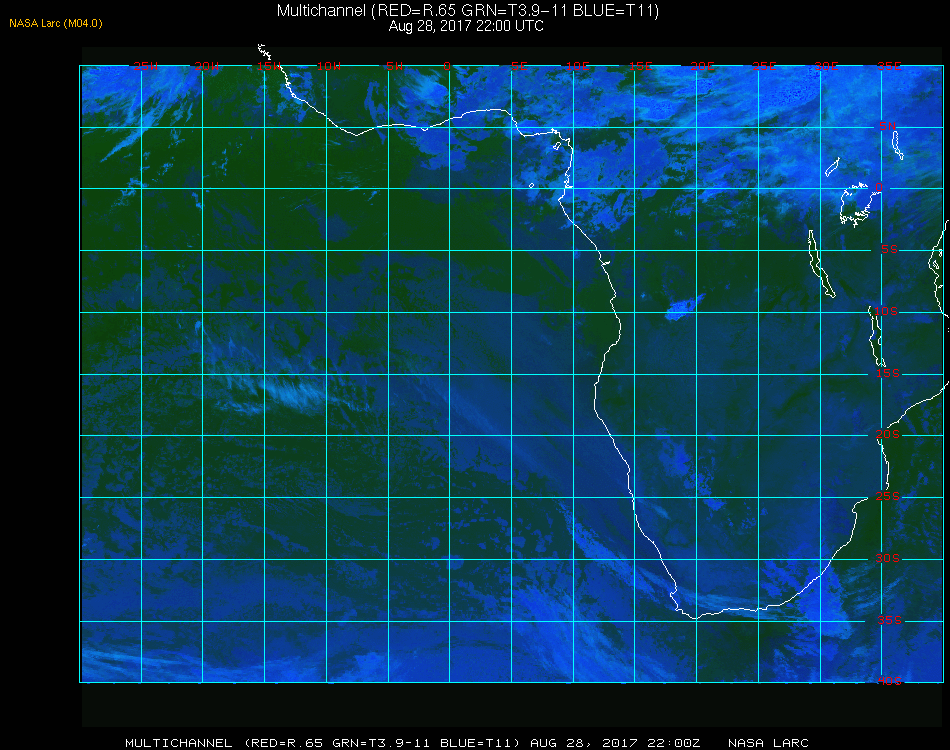
Task: Click the '35S' latitude label
Action: (889, 620)
